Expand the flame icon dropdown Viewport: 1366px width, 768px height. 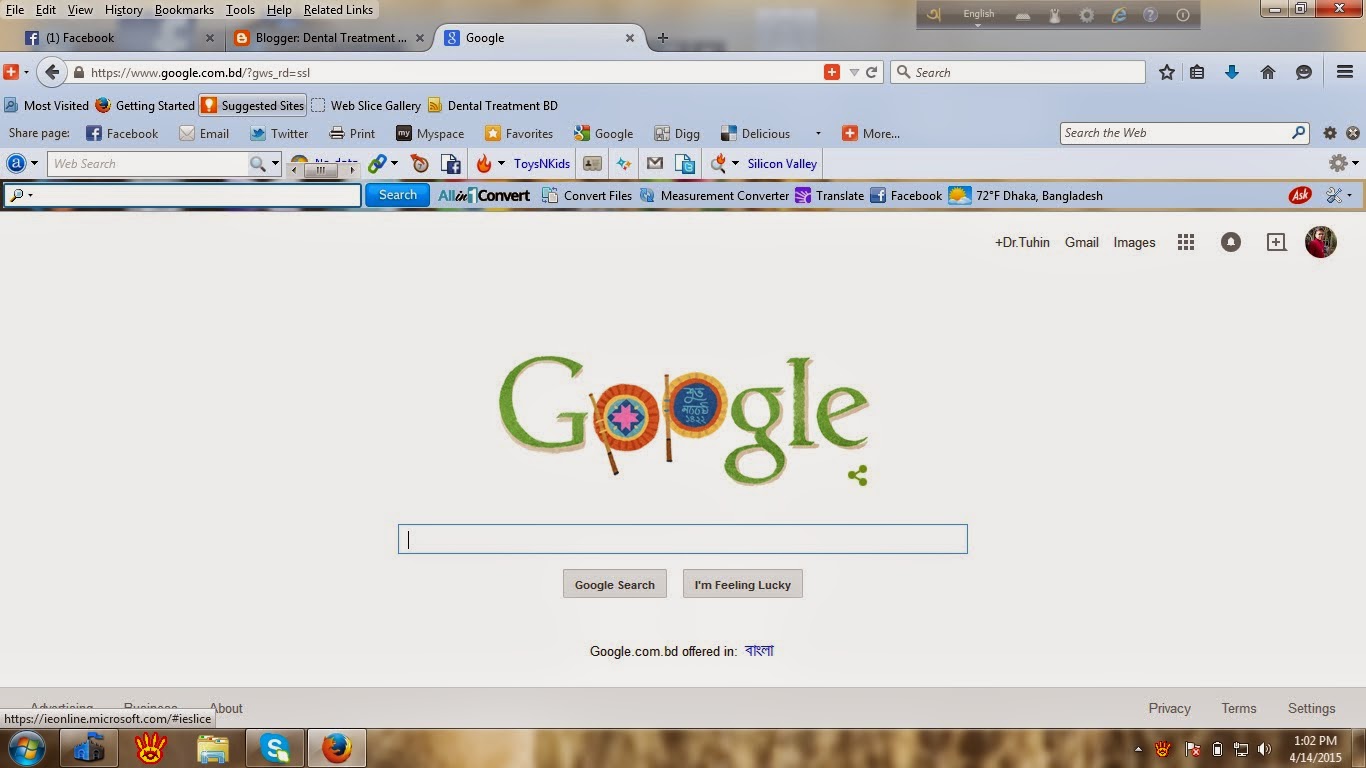click(x=501, y=164)
